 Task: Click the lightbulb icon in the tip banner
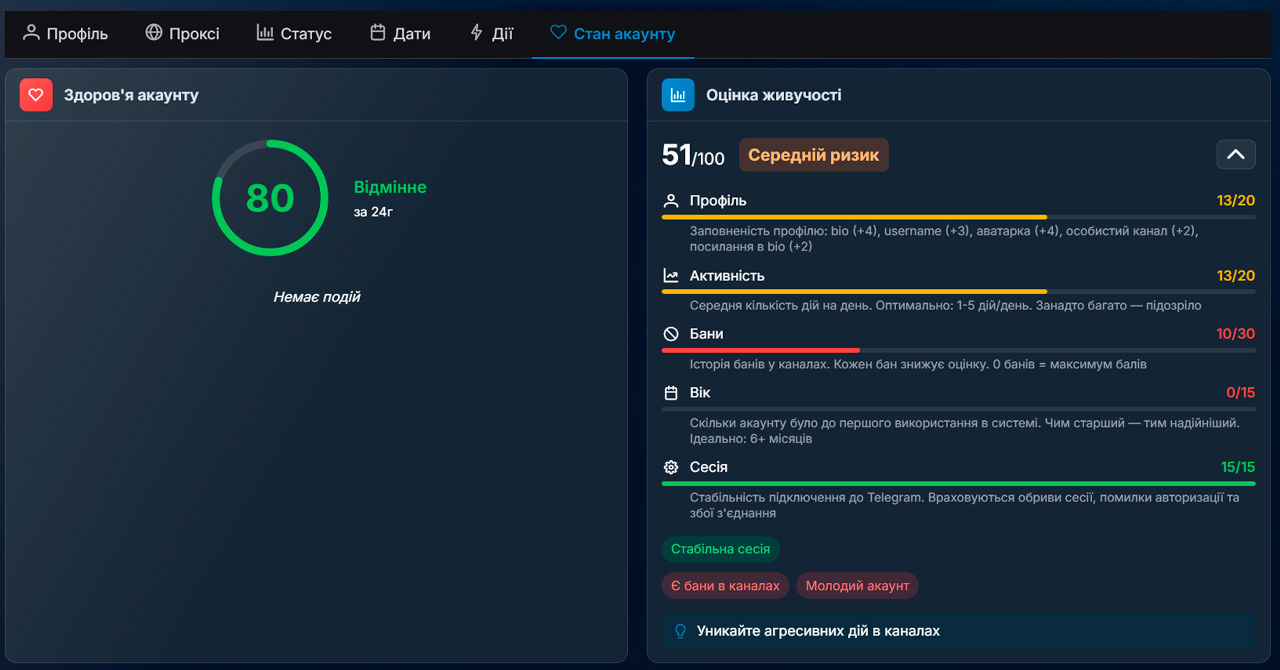(681, 631)
